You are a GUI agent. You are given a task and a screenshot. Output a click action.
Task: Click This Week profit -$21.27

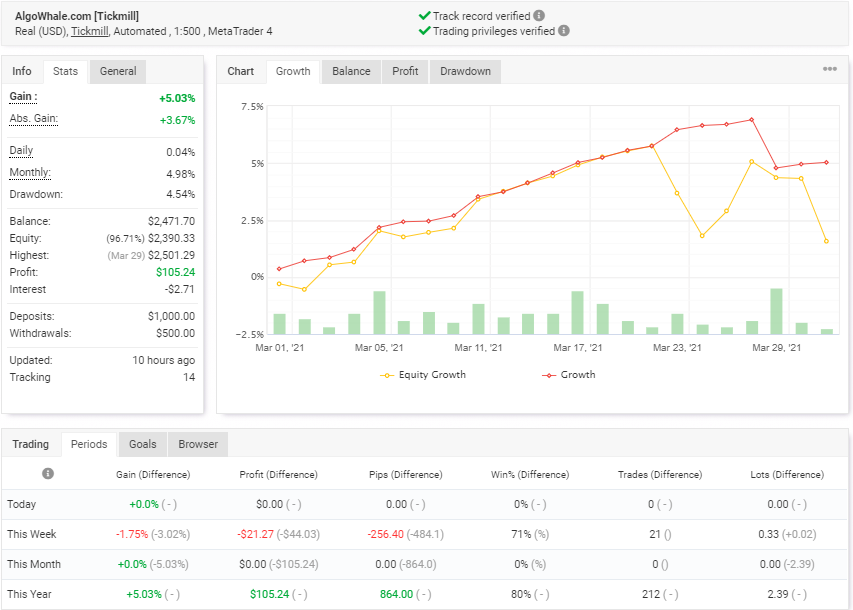point(255,534)
